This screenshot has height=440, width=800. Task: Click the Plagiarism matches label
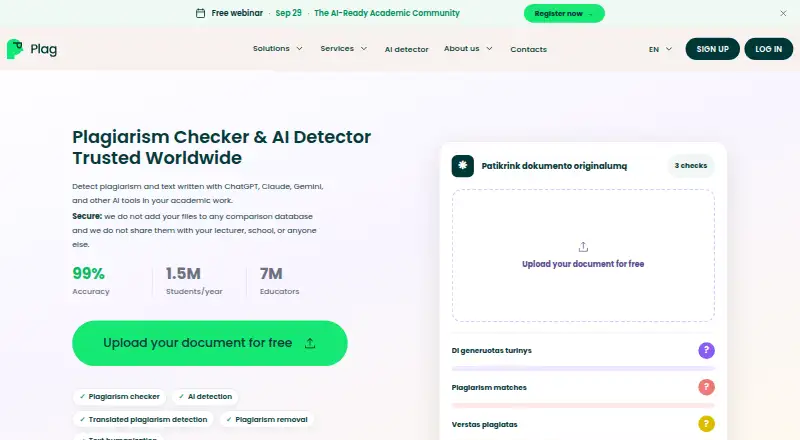pyautogui.click(x=489, y=387)
